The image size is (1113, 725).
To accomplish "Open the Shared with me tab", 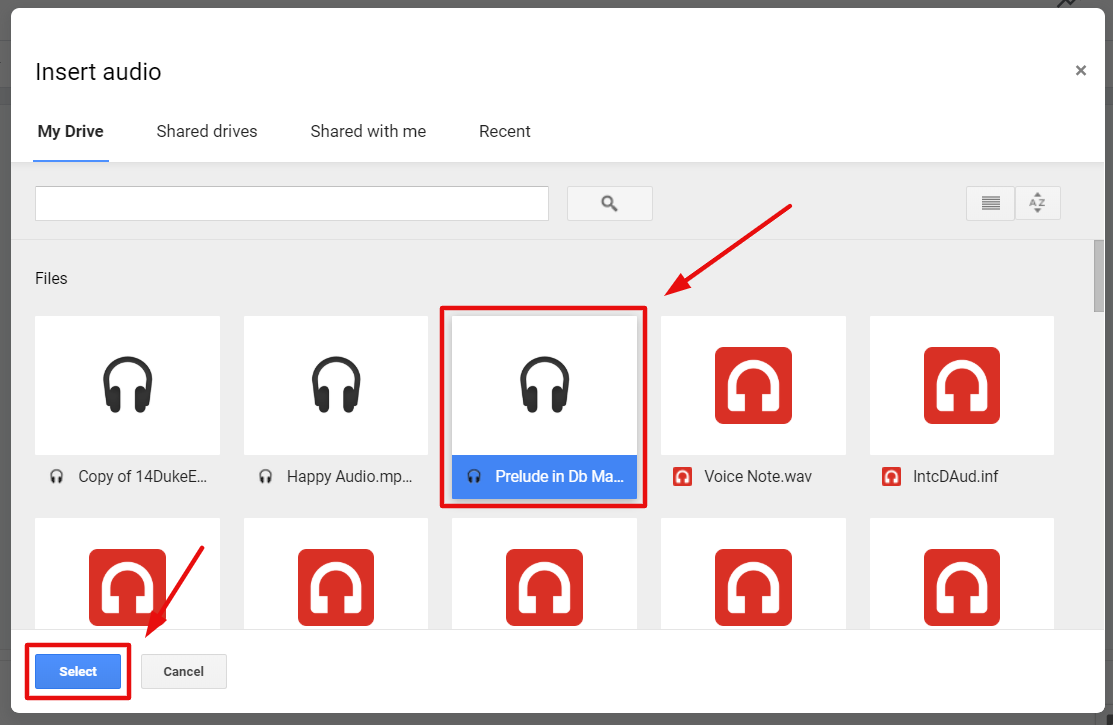I will 368,131.
